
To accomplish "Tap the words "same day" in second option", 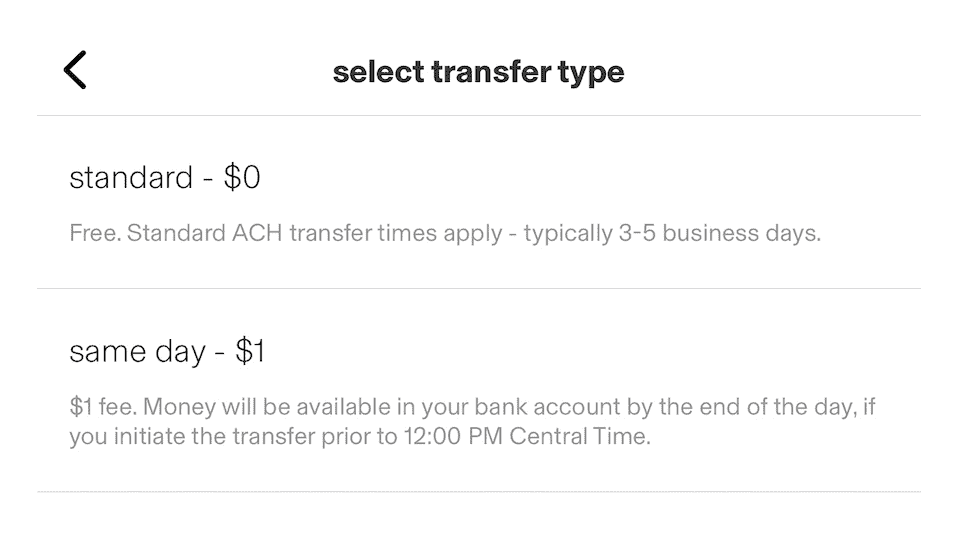I will 137,352.
